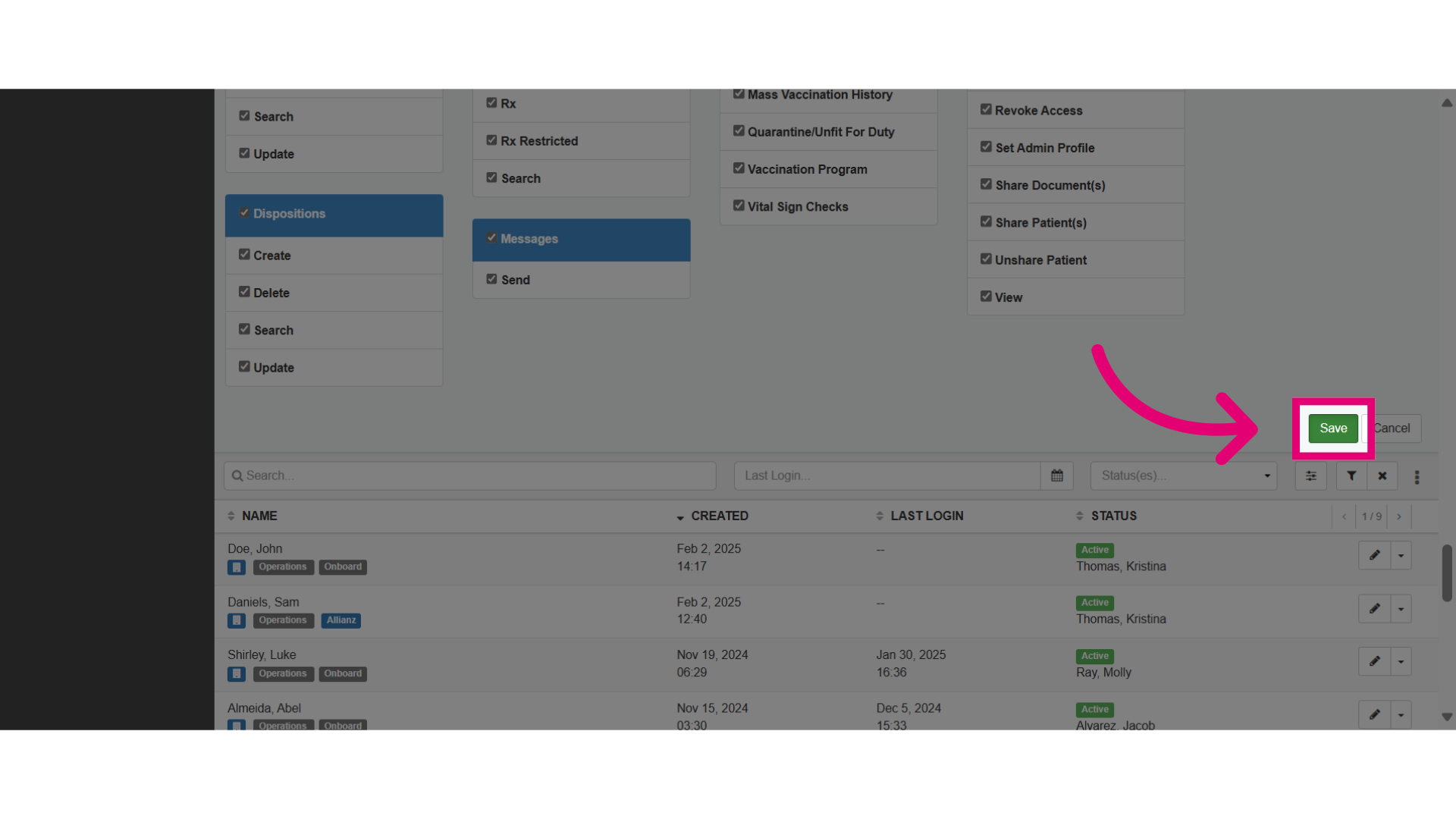The image size is (1456, 819).
Task: Click the search magnifier icon
Action: pos(237,475)
